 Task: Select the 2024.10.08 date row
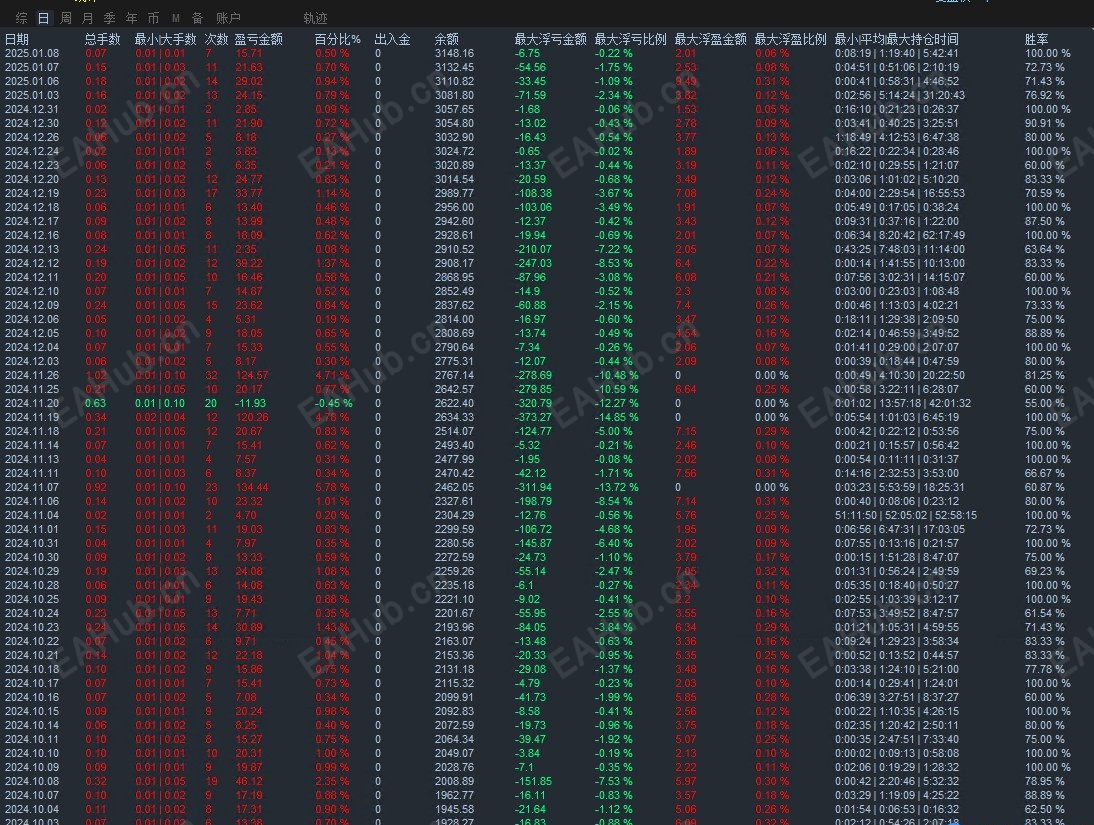point(32,781)
